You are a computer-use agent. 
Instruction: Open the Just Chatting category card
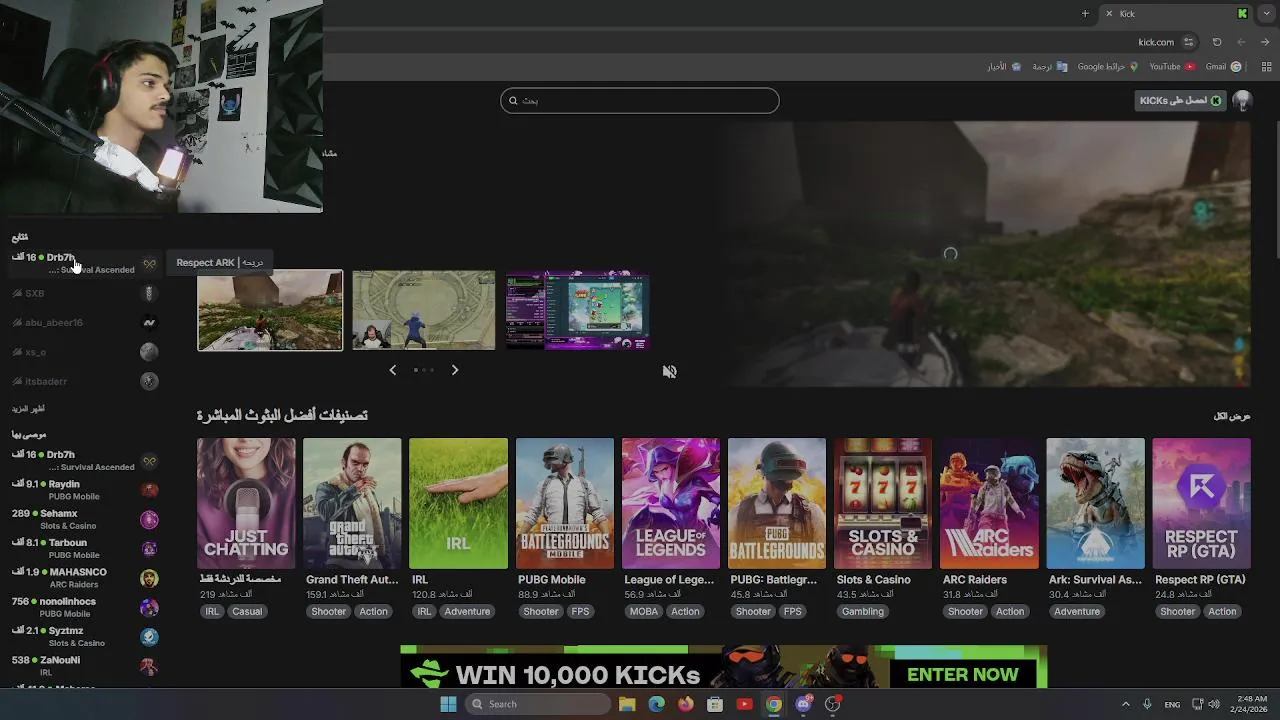(246, 503)
